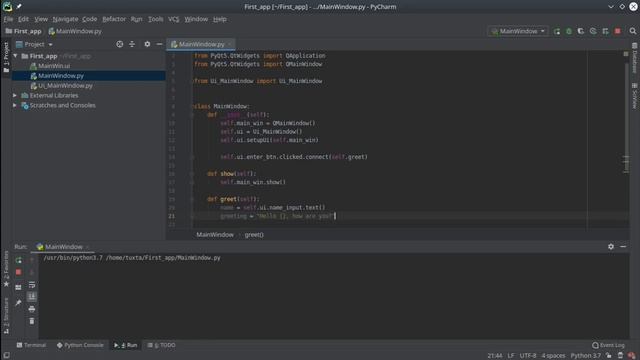Click the MainWindow breadcrumb below the editor
Screen dimensions: 640x360
pos(215,235)
